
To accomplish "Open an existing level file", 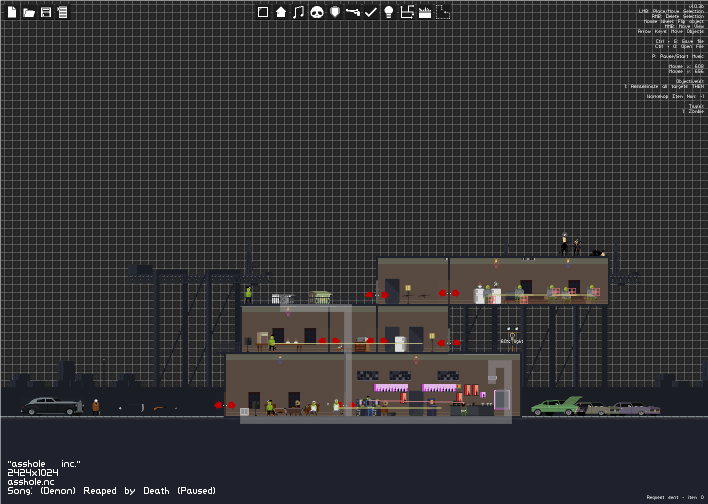I will point(29,12).
